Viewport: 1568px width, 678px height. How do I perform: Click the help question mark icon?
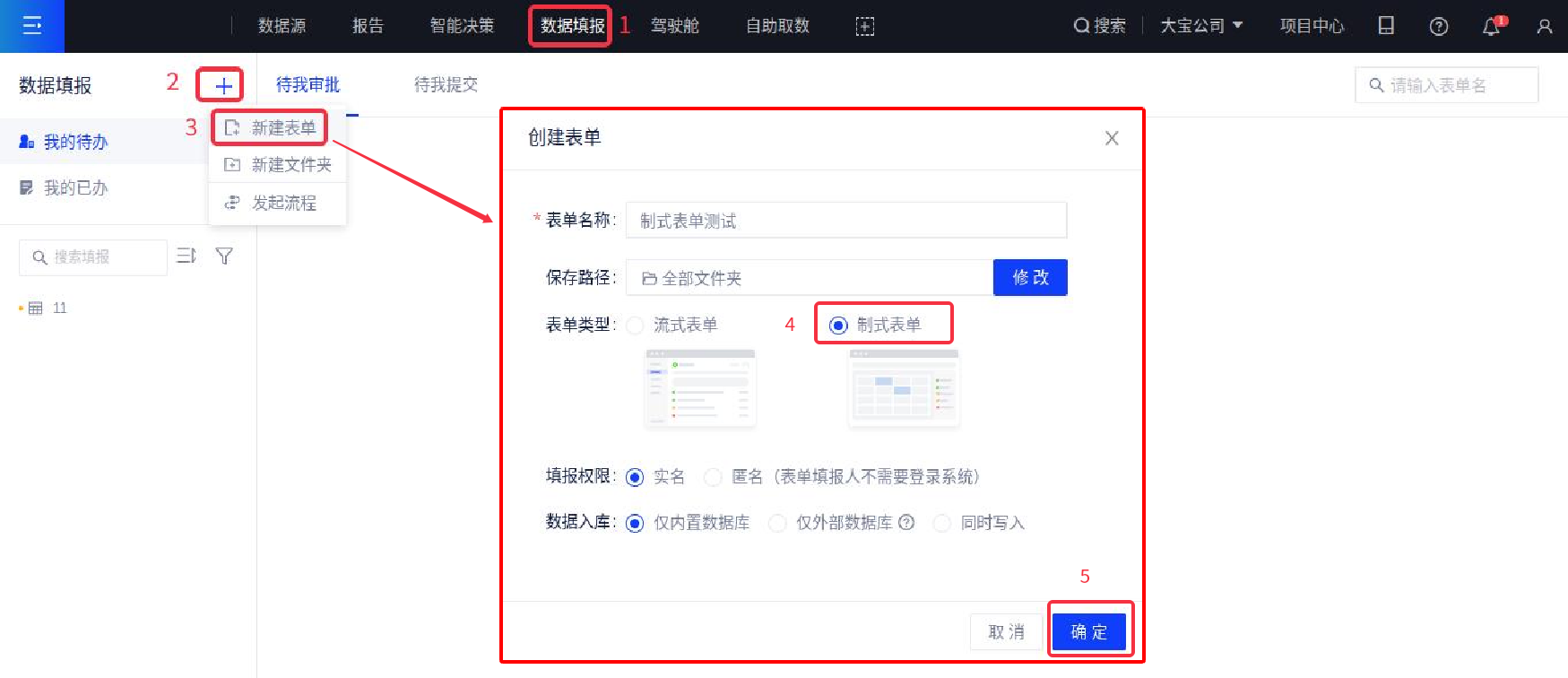(x=1438, y=27)
